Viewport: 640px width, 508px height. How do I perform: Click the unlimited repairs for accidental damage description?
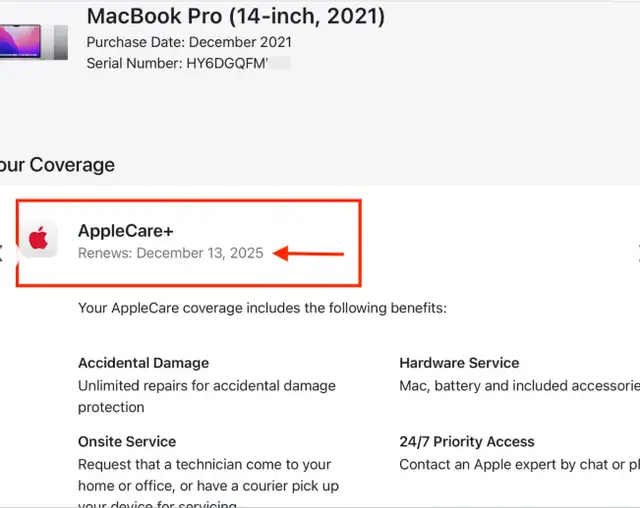coord(207,396)
